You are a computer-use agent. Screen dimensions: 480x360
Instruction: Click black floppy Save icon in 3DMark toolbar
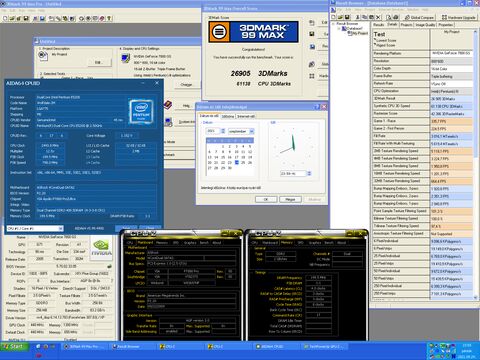pyautogui.click(x=26, y=18)
